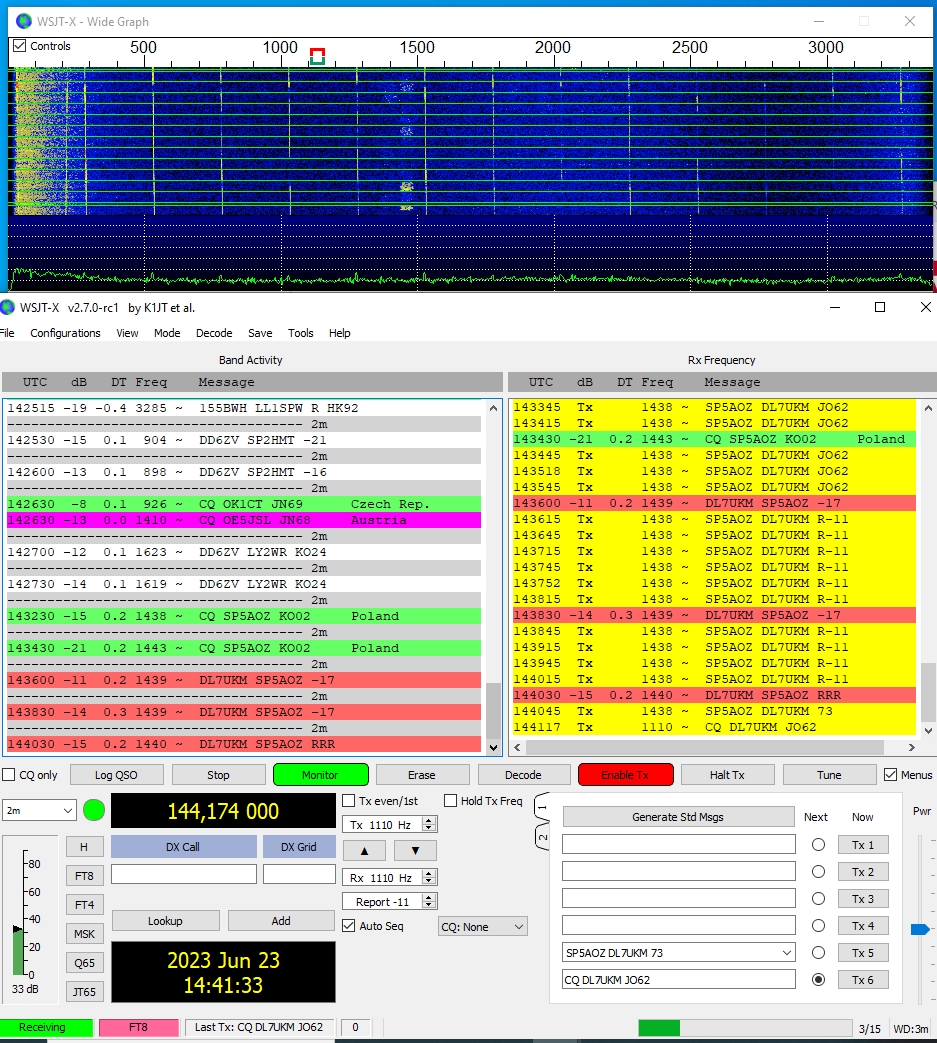Open the Configurations menu

[x=65, y=333]
